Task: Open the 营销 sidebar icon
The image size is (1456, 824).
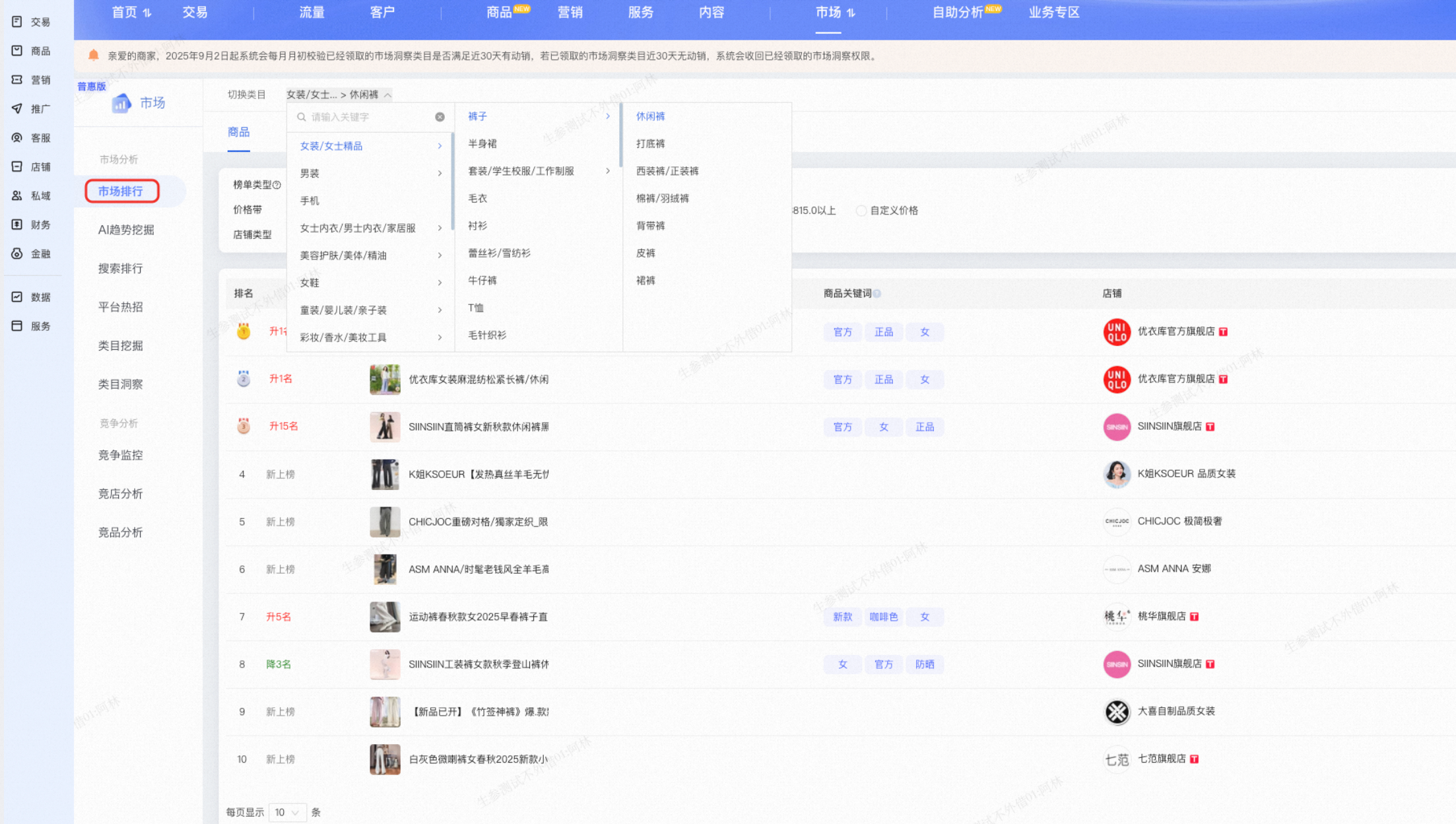Action: pos(17,80)
